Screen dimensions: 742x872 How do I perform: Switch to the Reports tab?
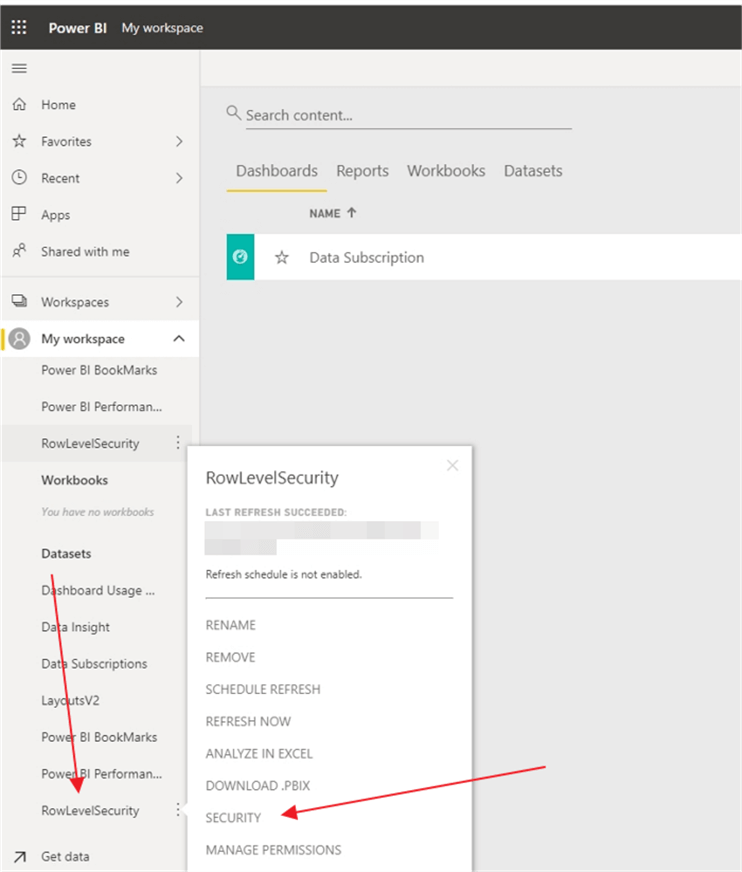(x=362, y=171)
